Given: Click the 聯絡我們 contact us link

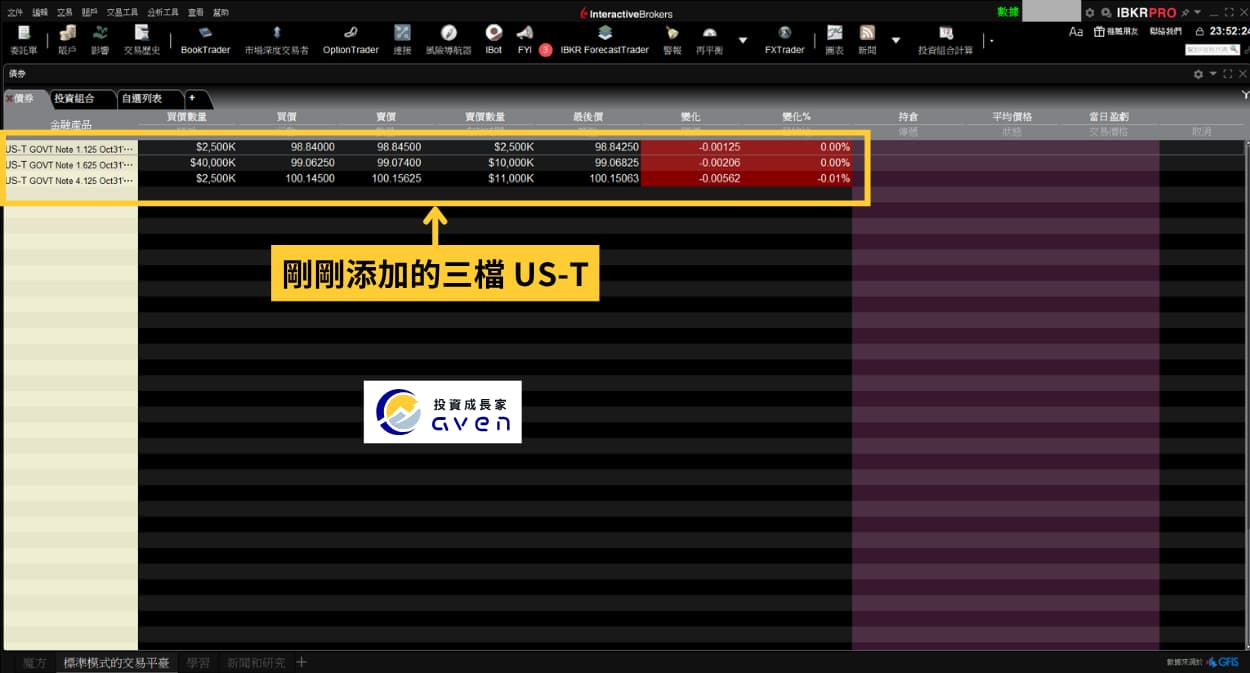Looking at the screenshot, I should (x=1165, y=32).
